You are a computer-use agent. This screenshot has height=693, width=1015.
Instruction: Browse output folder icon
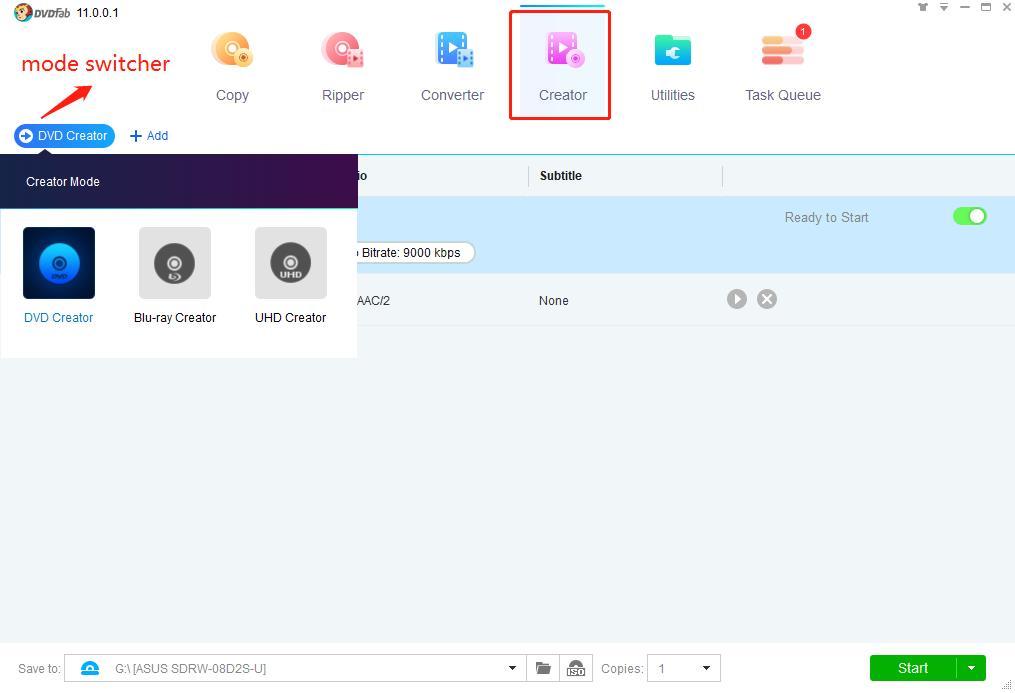tap(543, 668)
